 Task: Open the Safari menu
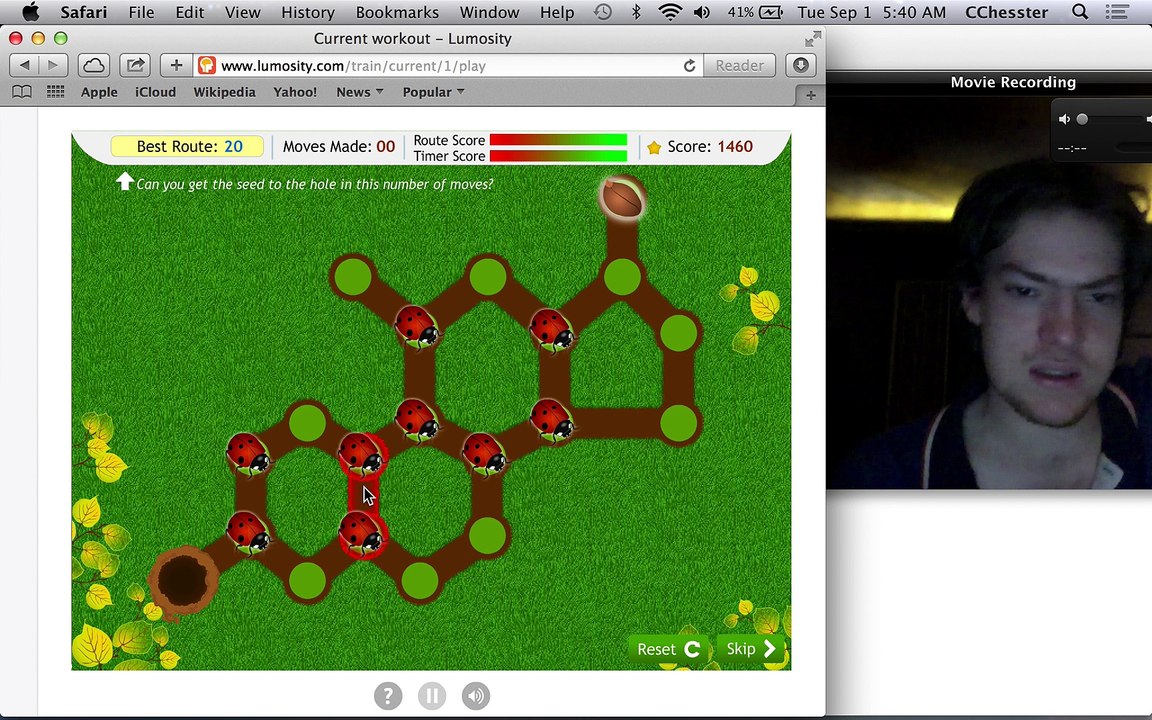point(84,12)
